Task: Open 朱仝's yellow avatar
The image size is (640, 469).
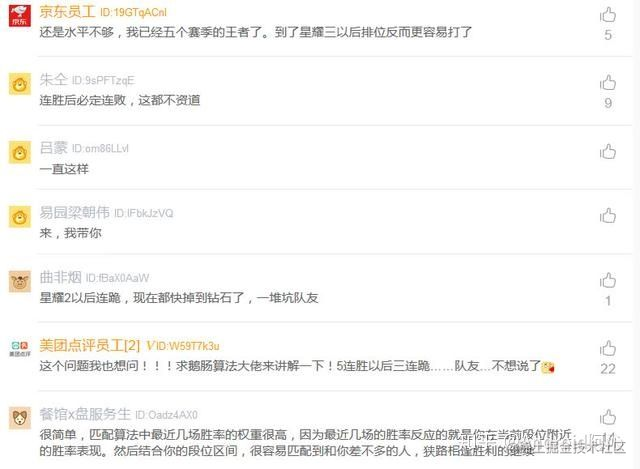Action: pyautogui.click(x=20, y=84)
